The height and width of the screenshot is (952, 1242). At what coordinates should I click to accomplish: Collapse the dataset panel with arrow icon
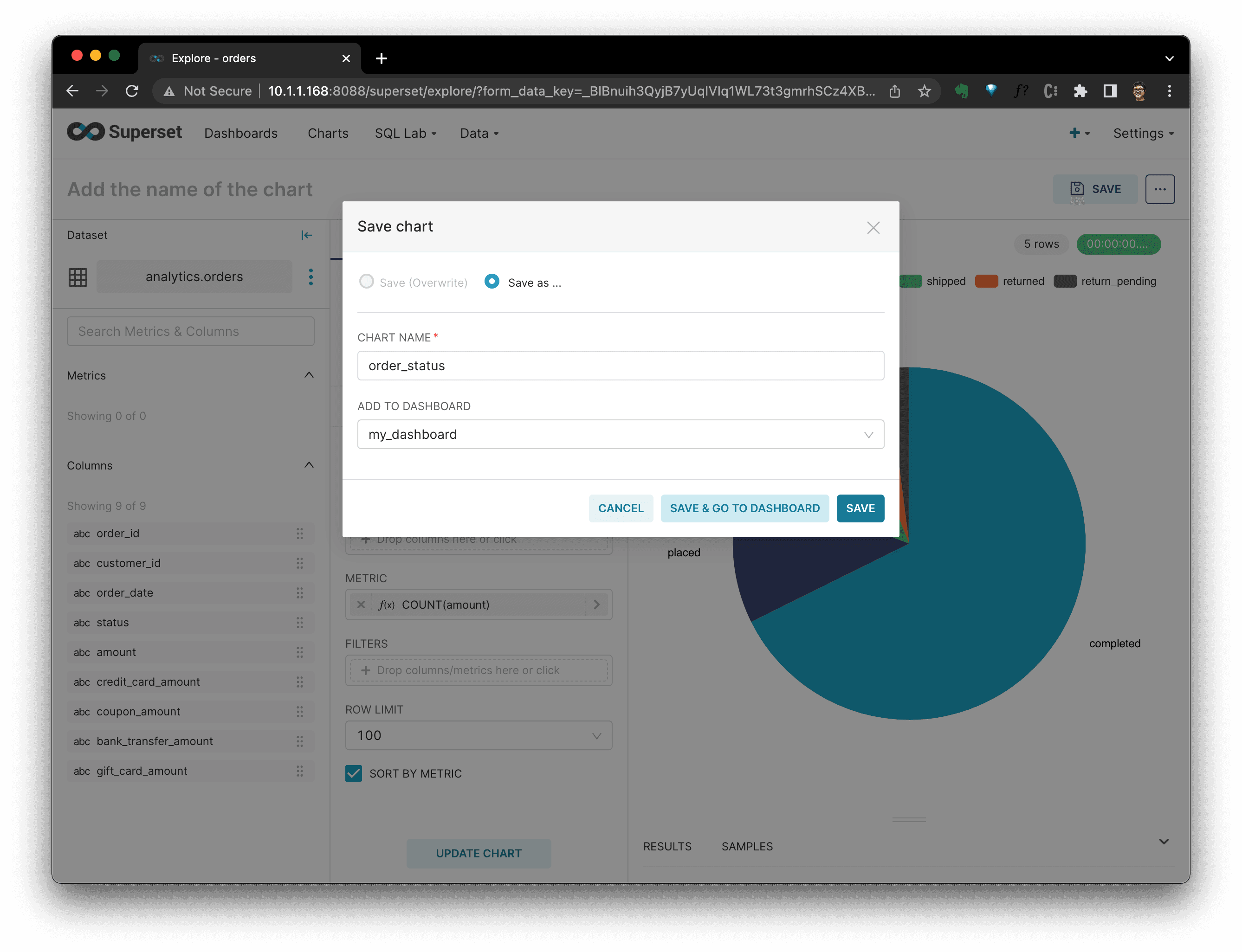tap(307, 235)
